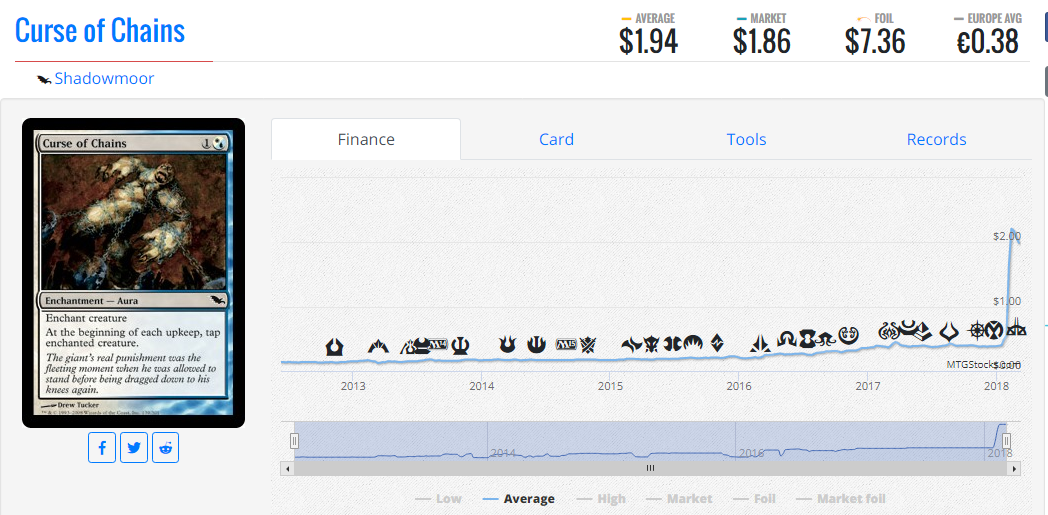Click the $2.00 y-axis label

(1007, 236)
